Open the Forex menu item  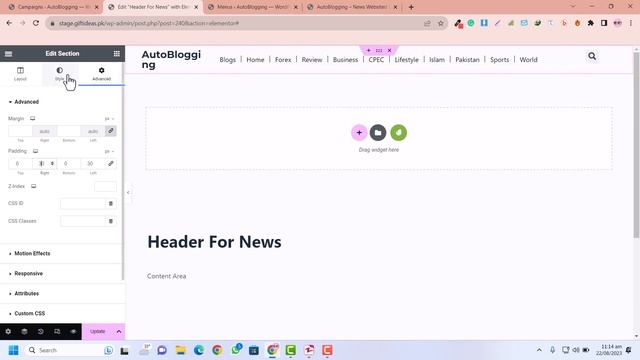[x=283, y=60]
